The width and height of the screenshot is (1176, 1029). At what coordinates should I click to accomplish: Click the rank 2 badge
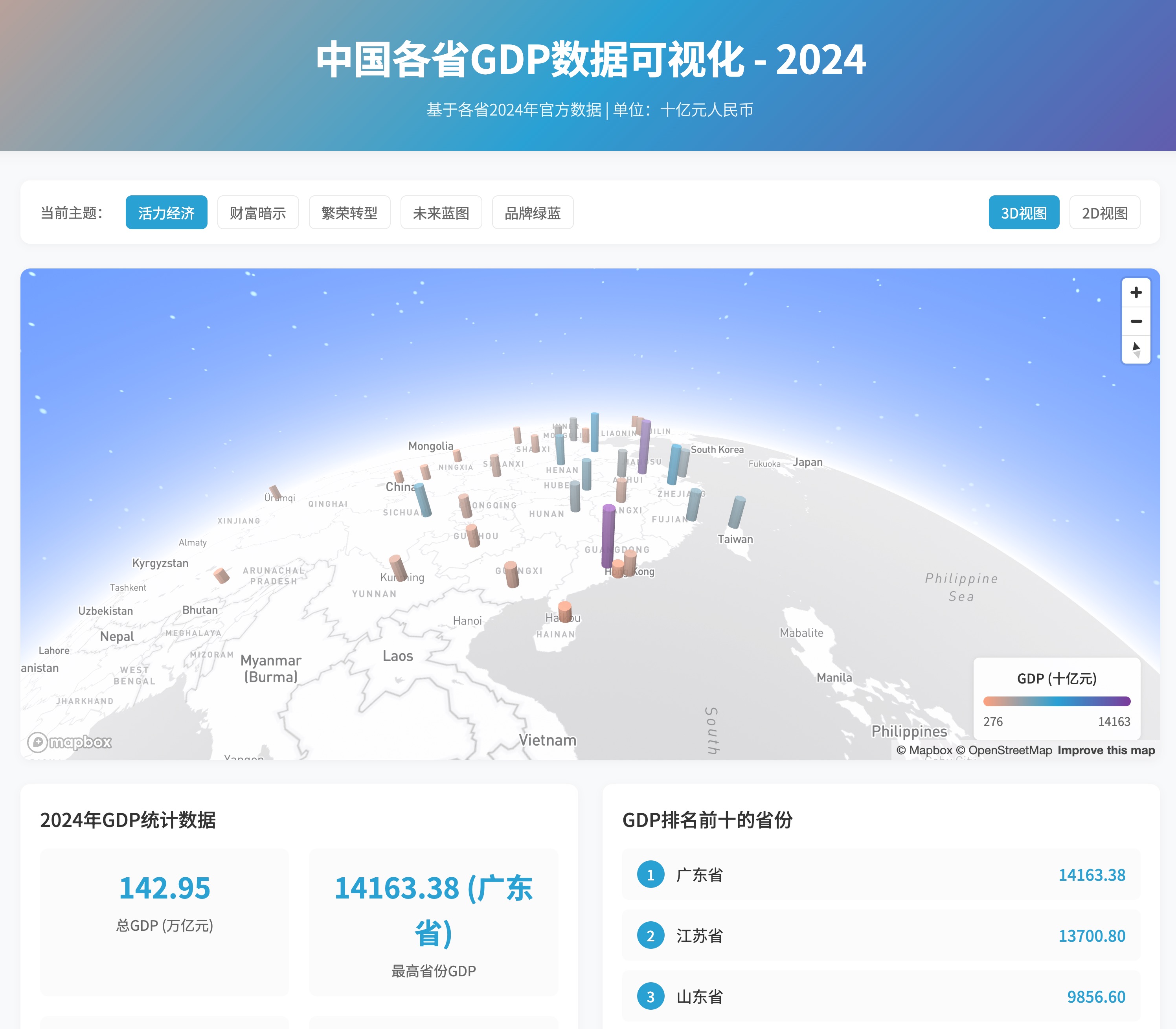pyautogui.click(x=650, y=935)
